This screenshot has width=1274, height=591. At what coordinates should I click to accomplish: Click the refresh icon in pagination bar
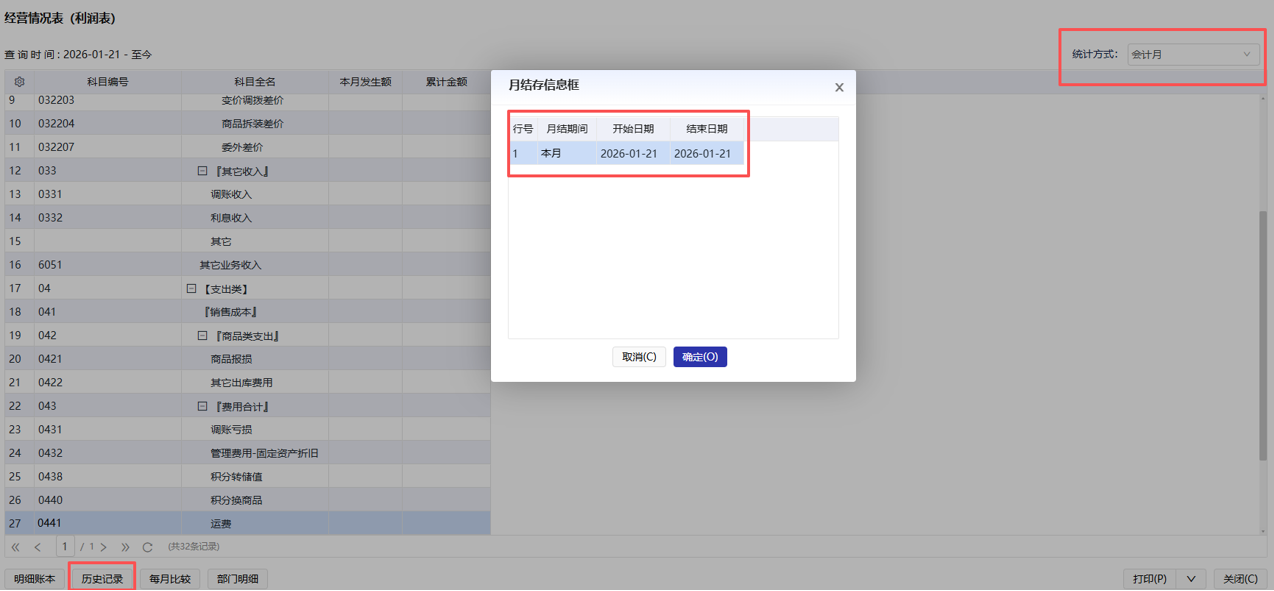[x=148, y=547]
